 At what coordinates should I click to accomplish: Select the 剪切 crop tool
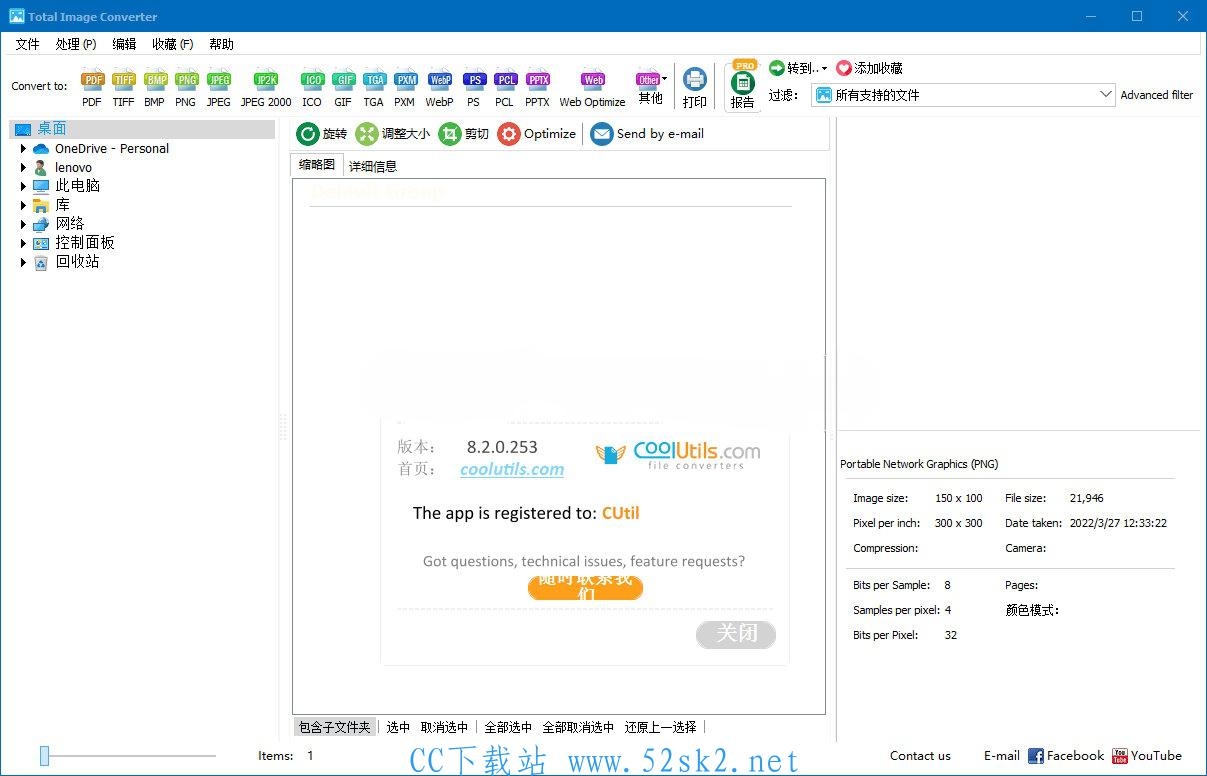click(x=464, y=134)
